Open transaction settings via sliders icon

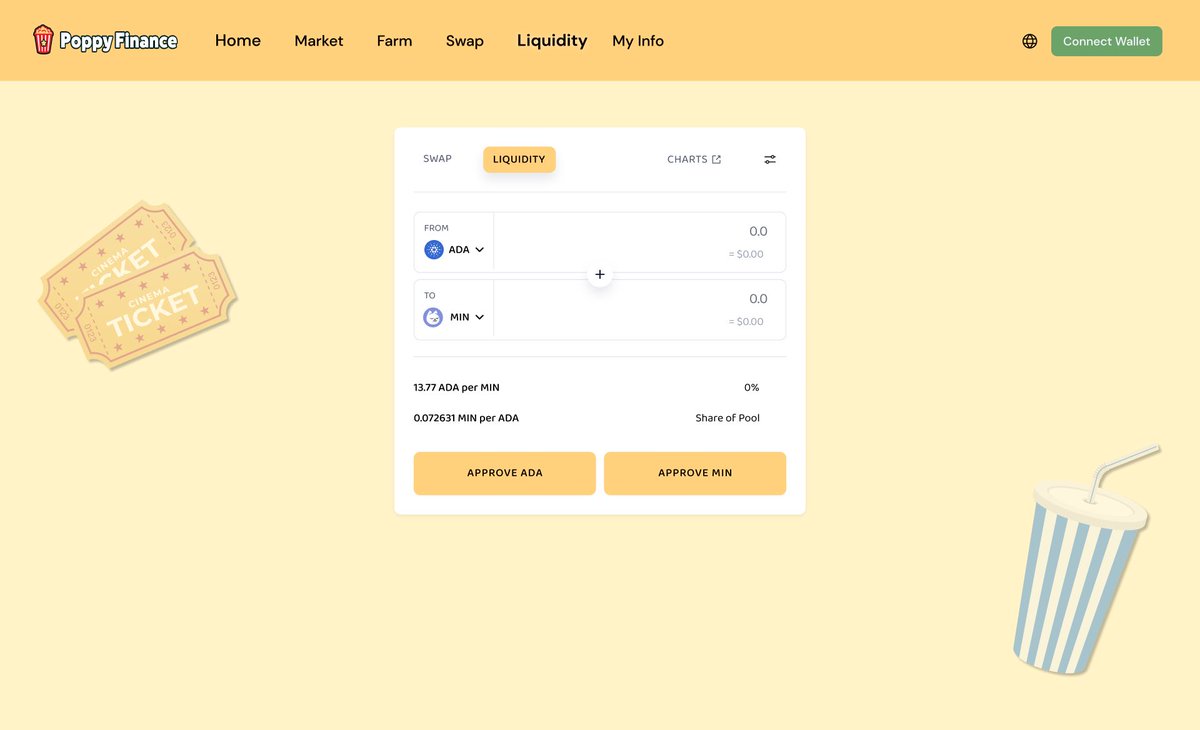coord(769,158)
